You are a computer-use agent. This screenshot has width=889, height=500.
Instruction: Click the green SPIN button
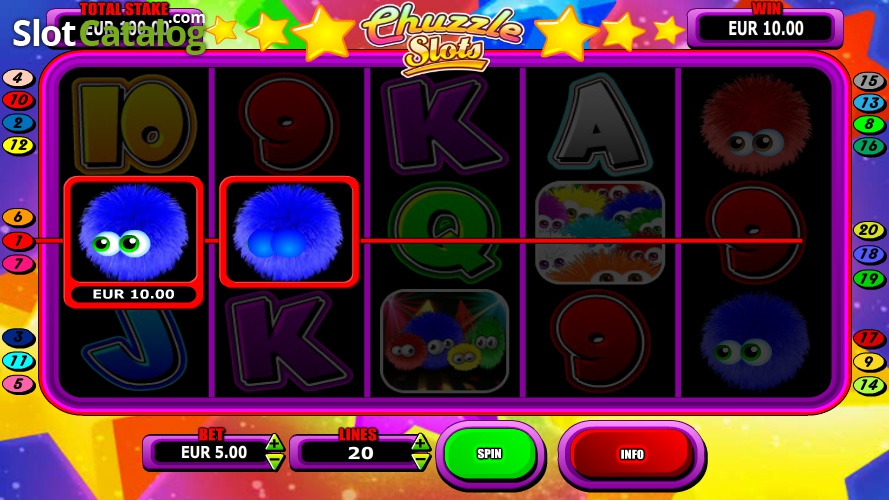(489, 454)
